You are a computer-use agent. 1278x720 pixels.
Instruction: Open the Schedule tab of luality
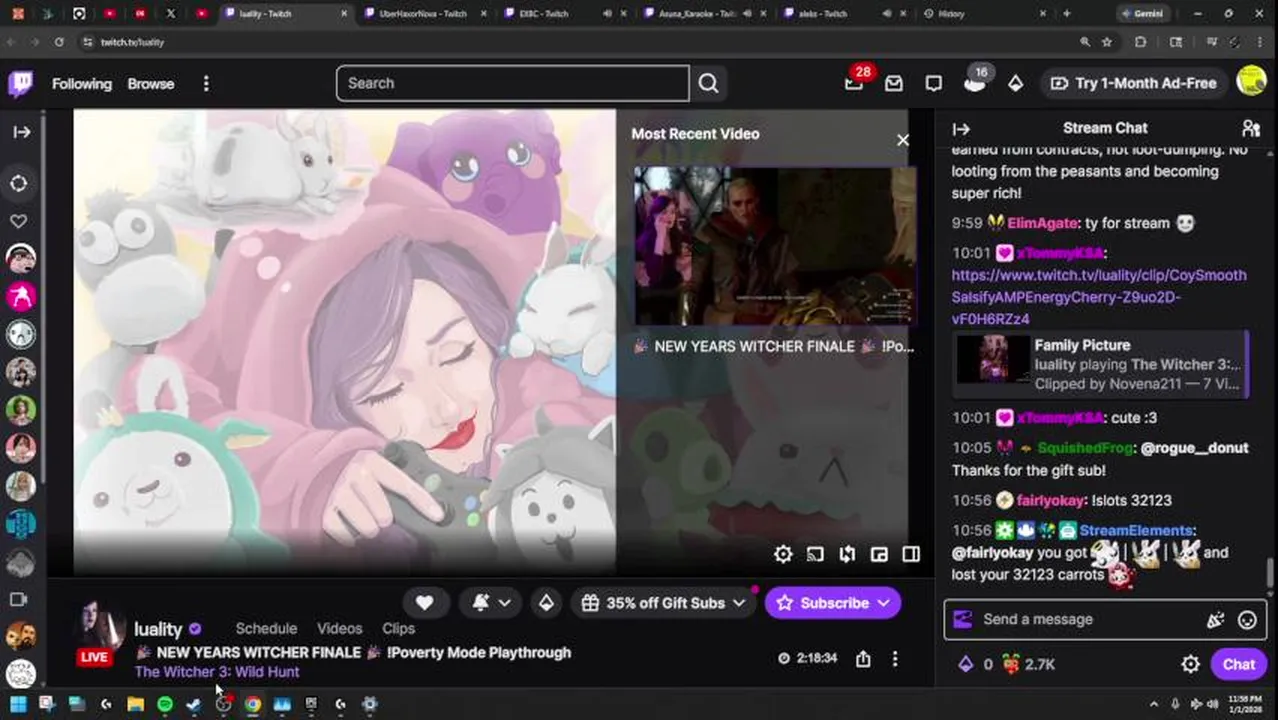[266, 628]
